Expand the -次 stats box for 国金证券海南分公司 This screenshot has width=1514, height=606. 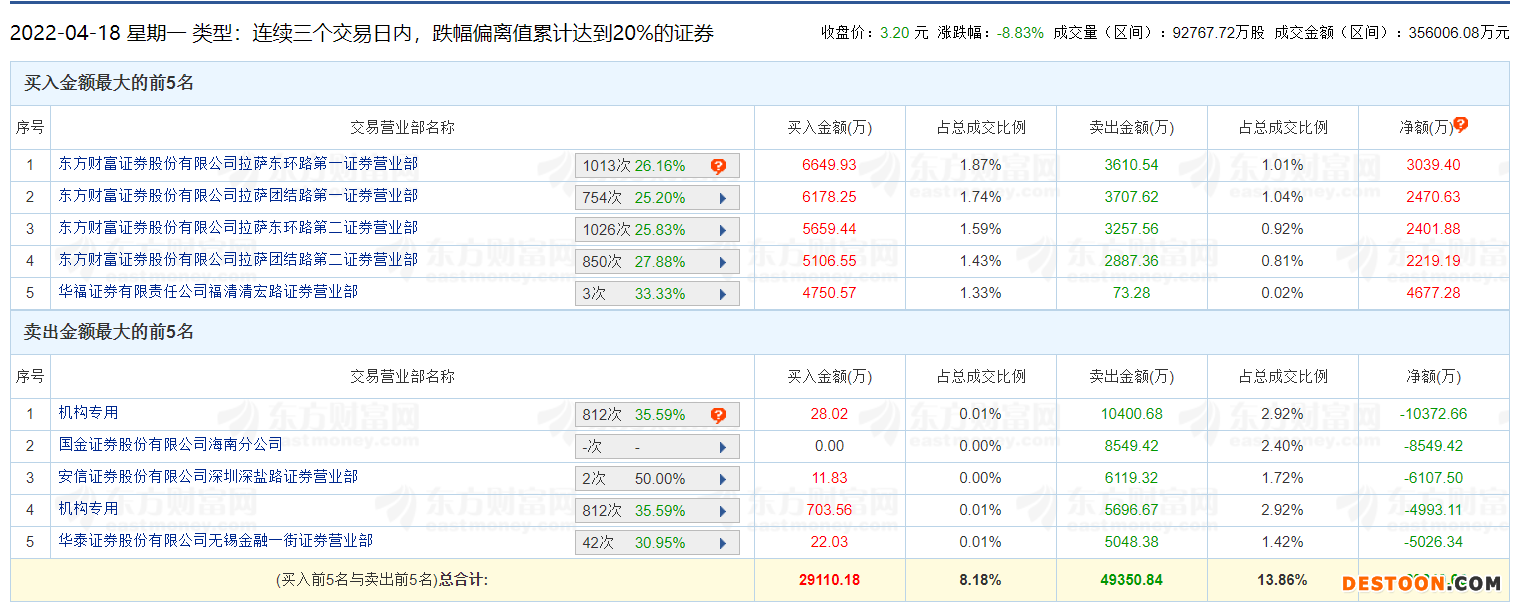point(723,447)
